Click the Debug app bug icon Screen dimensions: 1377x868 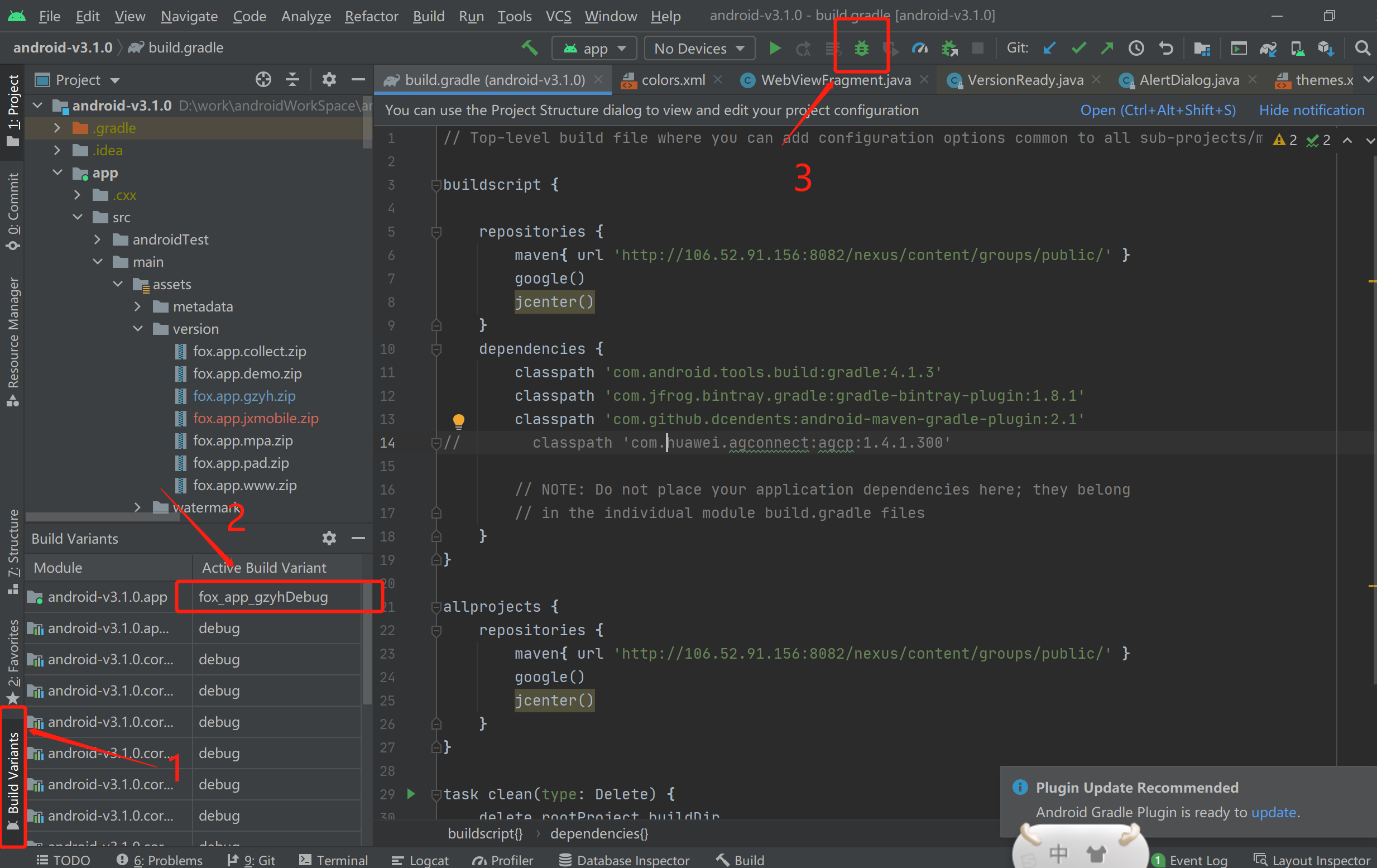861,49
